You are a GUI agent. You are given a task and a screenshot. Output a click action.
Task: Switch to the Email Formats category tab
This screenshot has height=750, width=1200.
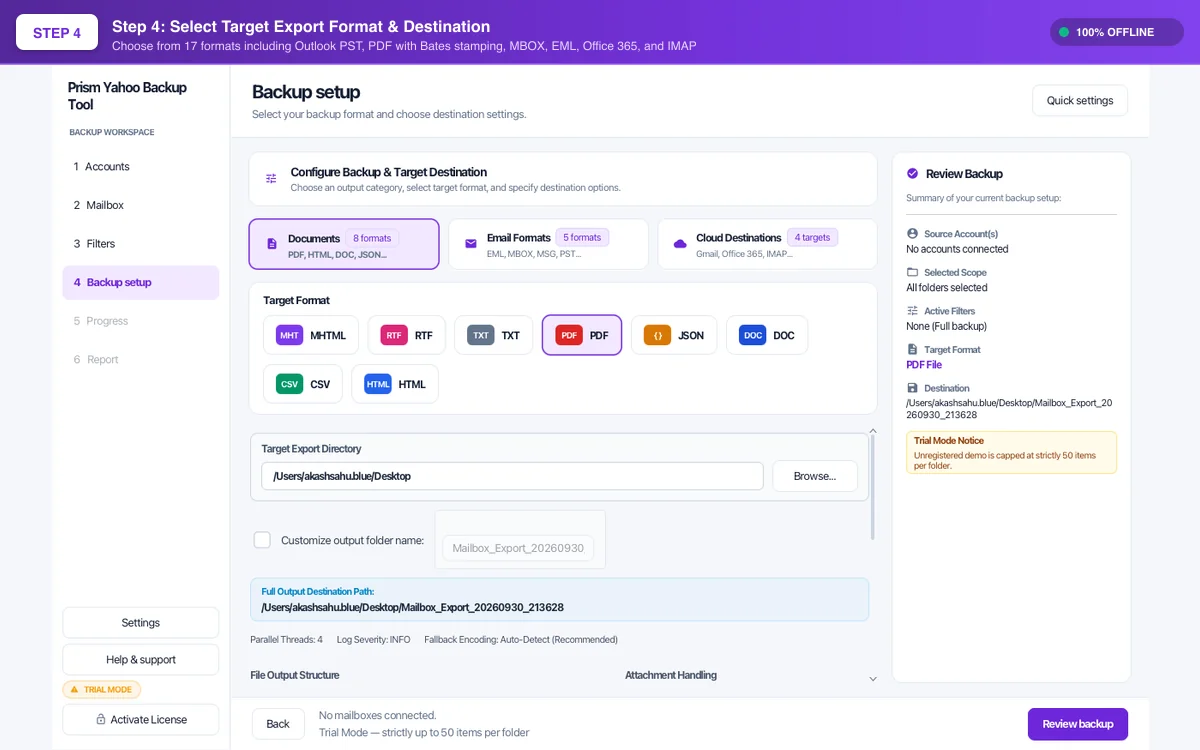pos(548,244)
